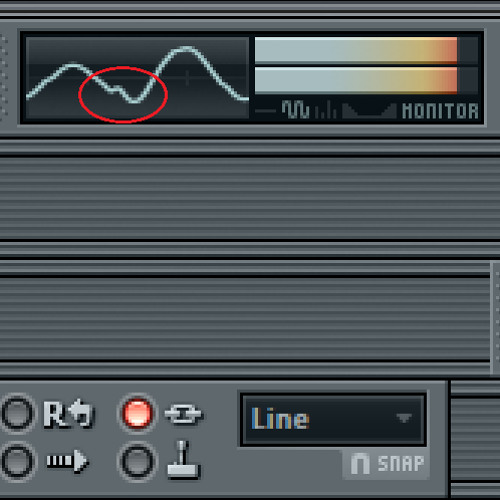500x500 pixels.
Task: Click the joystick icon
Action: point(183,460)
